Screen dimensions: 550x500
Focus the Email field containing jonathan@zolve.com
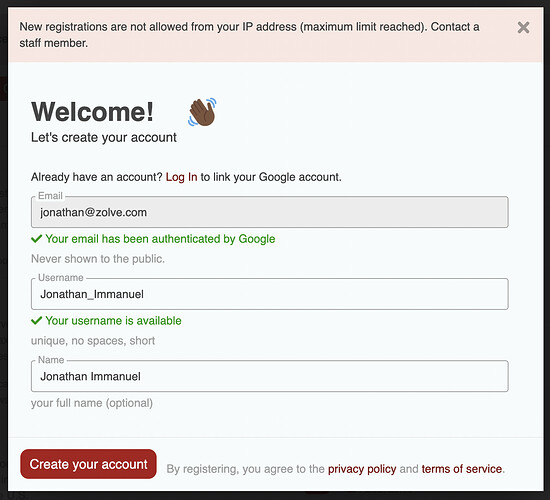point(269,212)
